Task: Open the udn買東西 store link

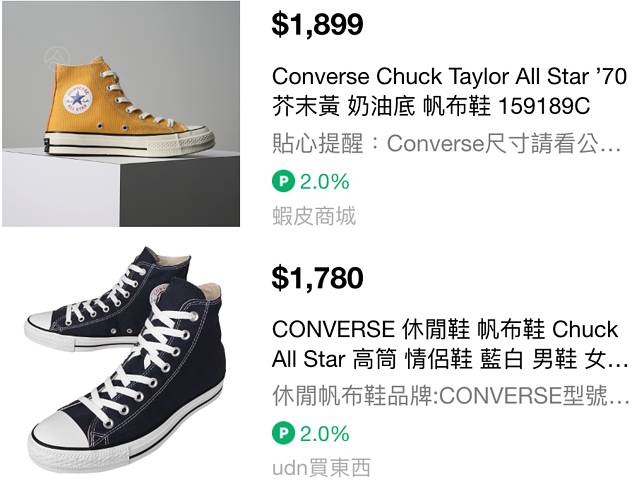Action: tap(321, 468)
